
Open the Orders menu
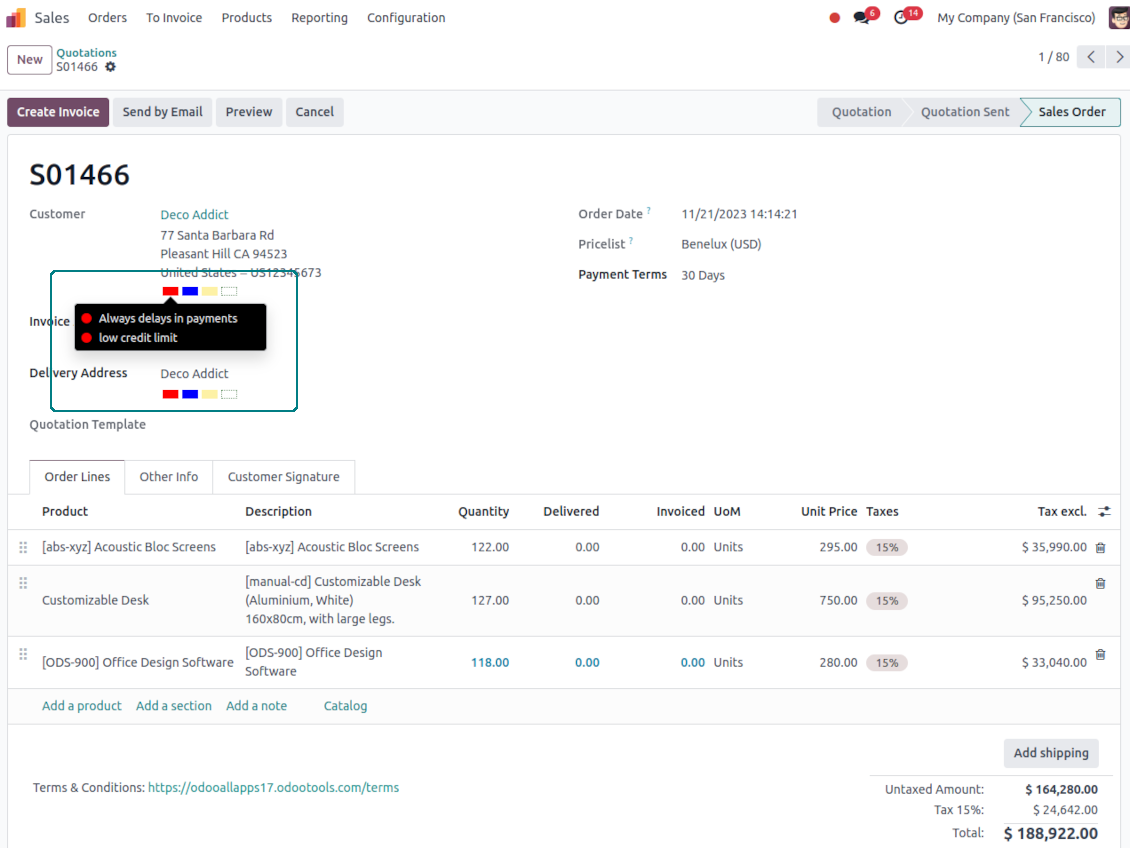coord(107,18)
